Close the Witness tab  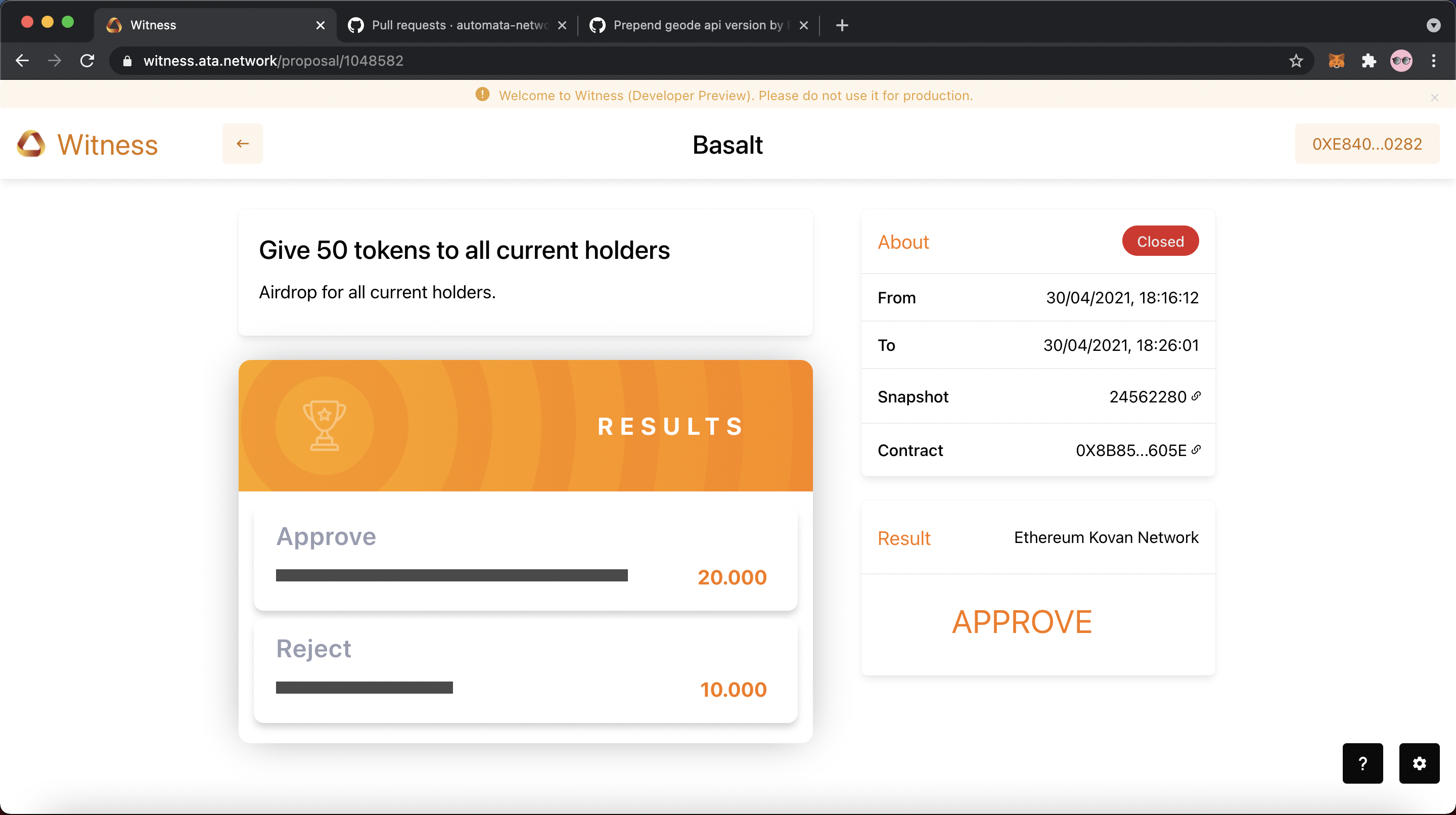tap(320, 25)
